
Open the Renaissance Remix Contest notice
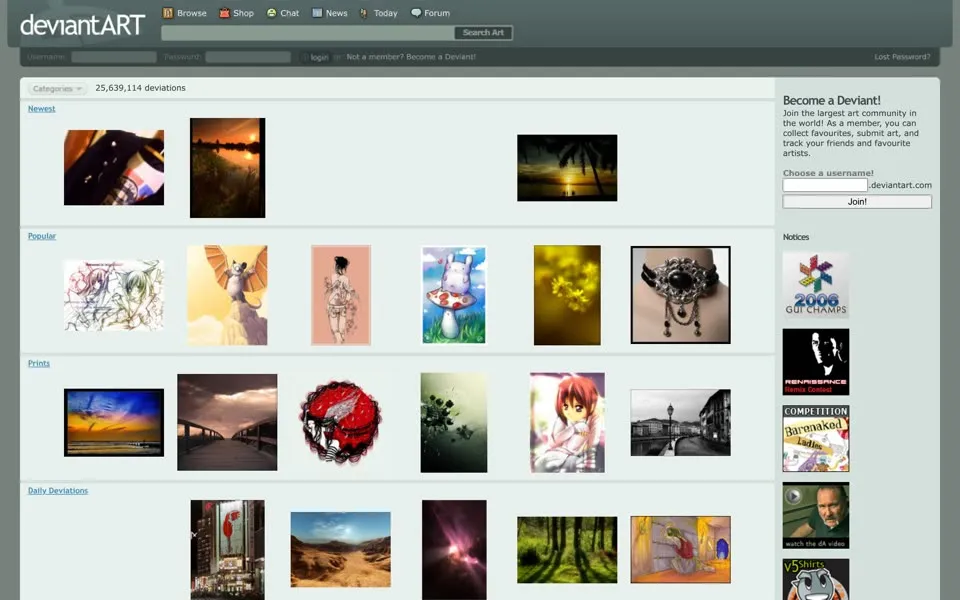click(x=816, y=362)
